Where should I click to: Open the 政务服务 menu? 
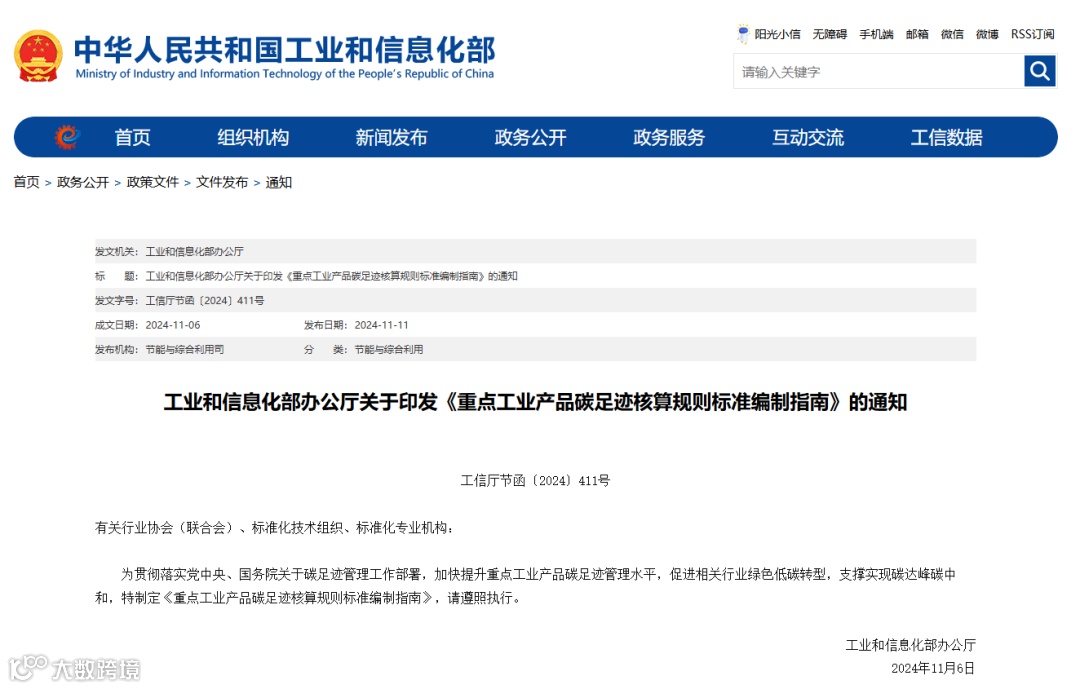[669, 138]
